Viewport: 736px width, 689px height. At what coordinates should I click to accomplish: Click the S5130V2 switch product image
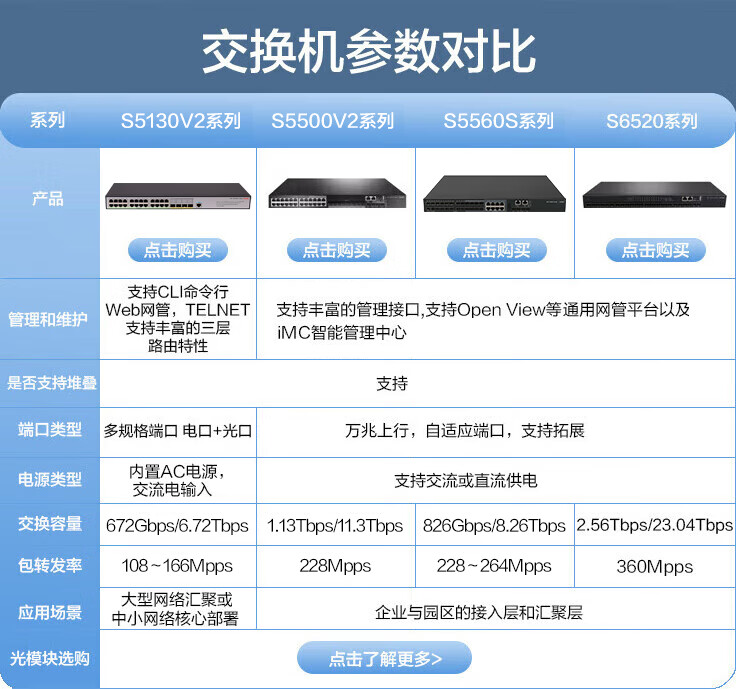point(177,196)
